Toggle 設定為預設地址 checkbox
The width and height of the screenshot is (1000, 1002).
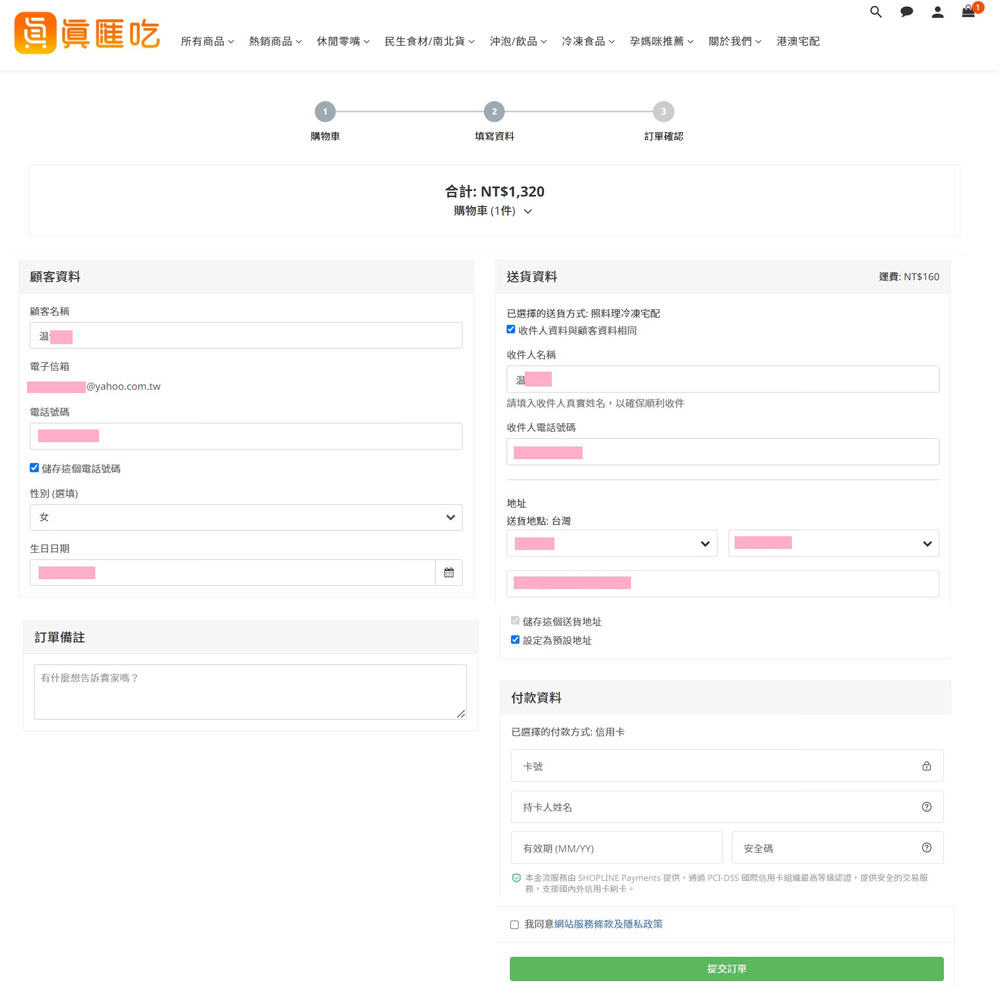(515, 640)
